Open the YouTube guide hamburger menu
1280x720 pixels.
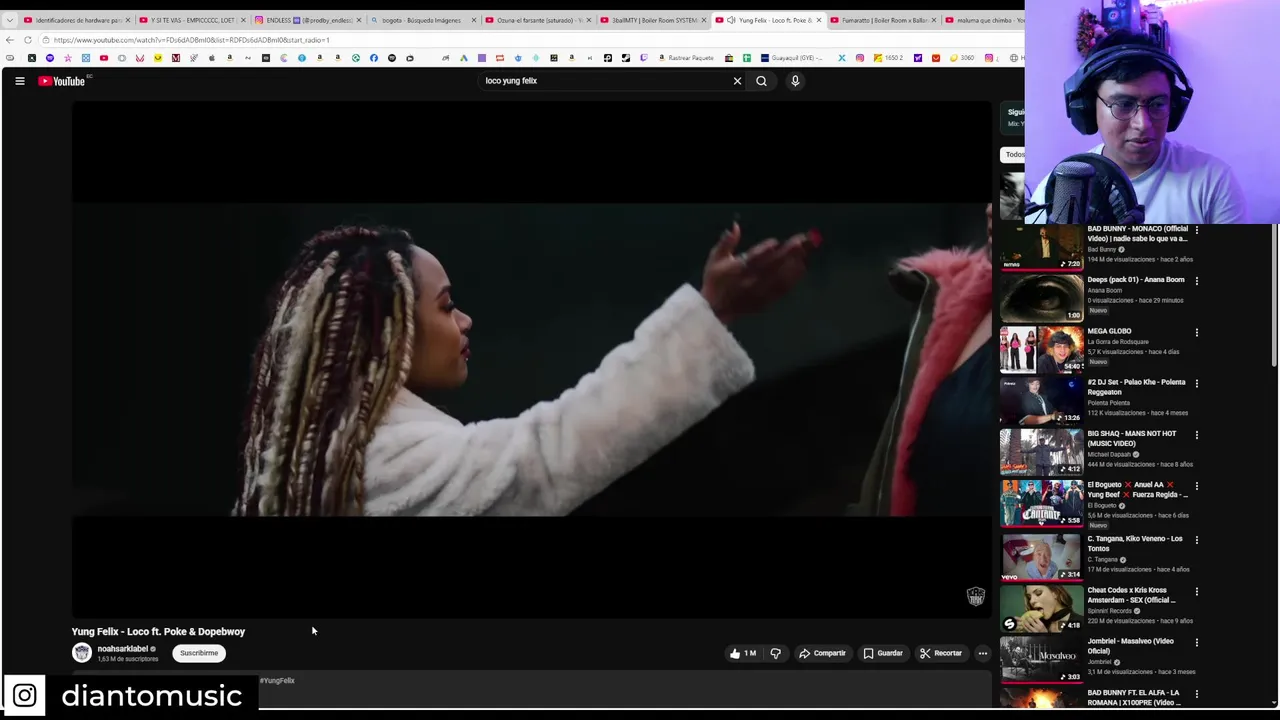[x=19, y=81]
